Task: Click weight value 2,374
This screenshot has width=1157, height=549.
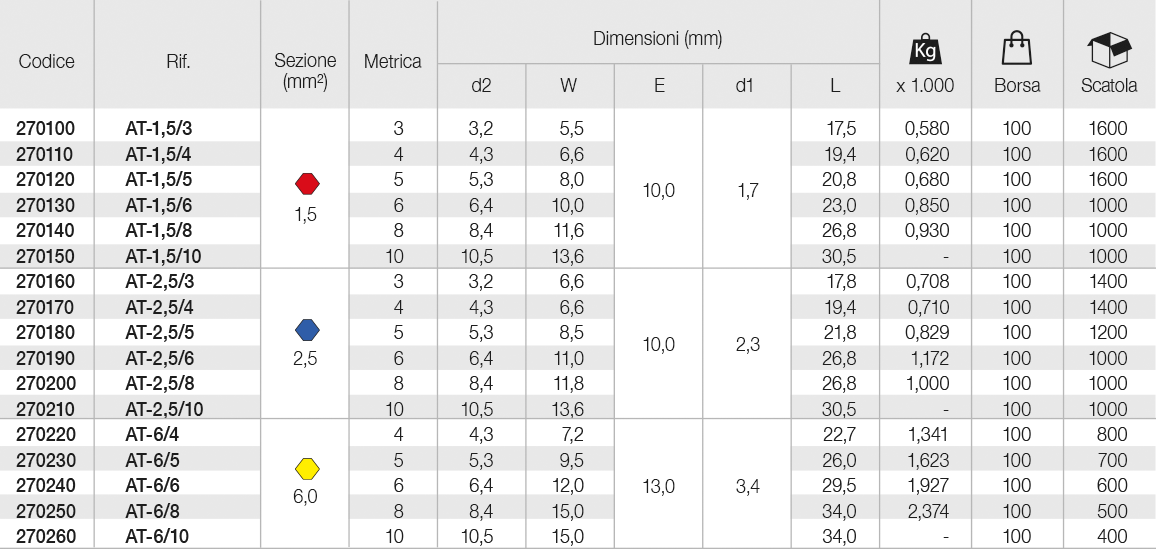Action: [x=927, y=511]
